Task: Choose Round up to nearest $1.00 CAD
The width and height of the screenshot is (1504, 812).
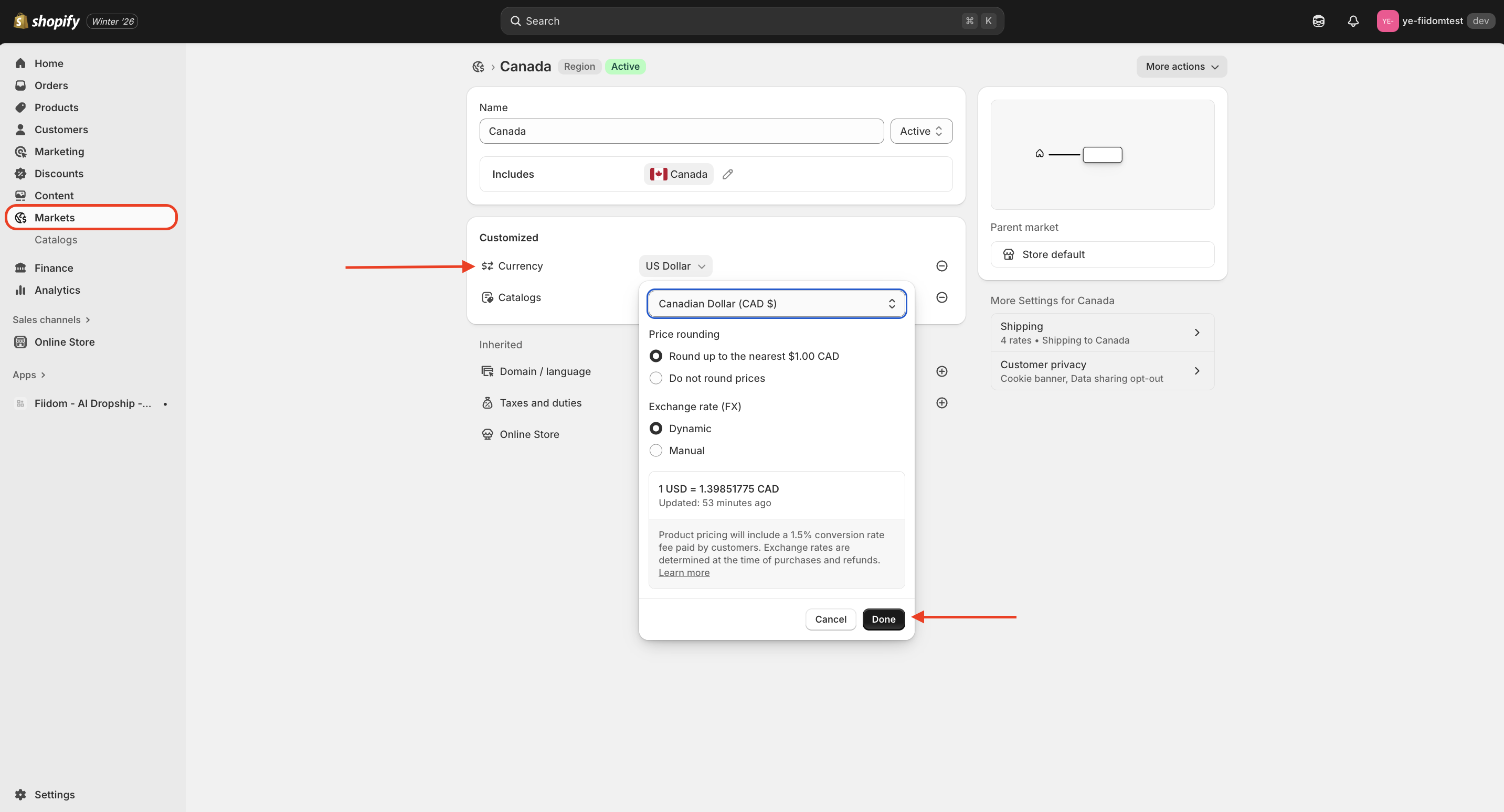Action: pos(655,356)
